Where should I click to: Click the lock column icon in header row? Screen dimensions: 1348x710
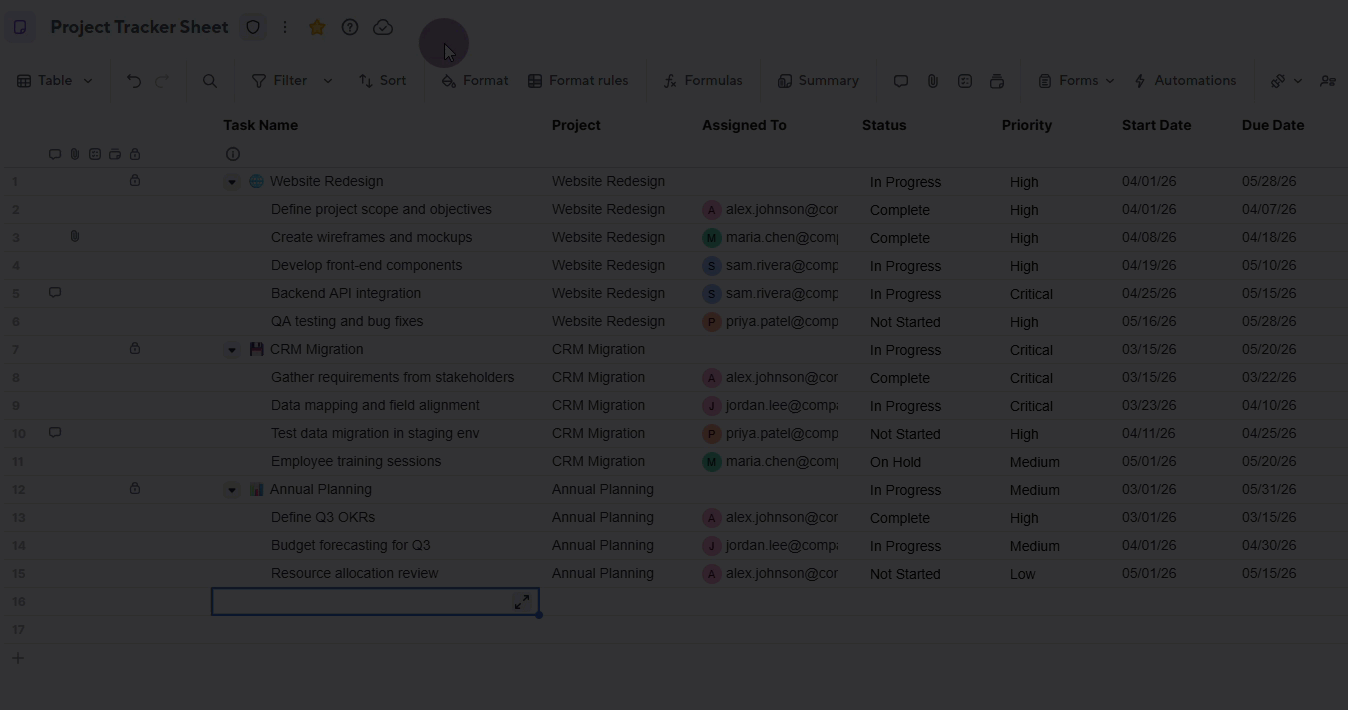(x=135, y=154)
